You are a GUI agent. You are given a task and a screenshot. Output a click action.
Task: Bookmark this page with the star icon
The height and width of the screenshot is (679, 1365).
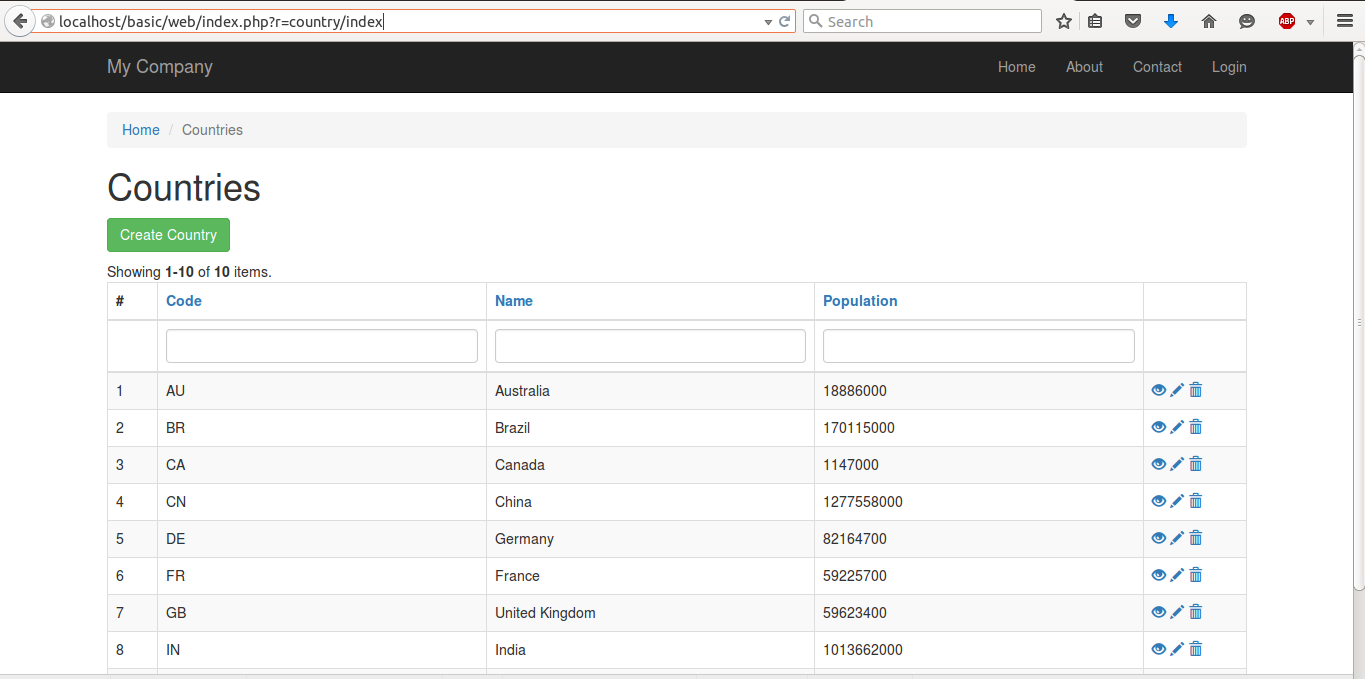(1064, 21)
